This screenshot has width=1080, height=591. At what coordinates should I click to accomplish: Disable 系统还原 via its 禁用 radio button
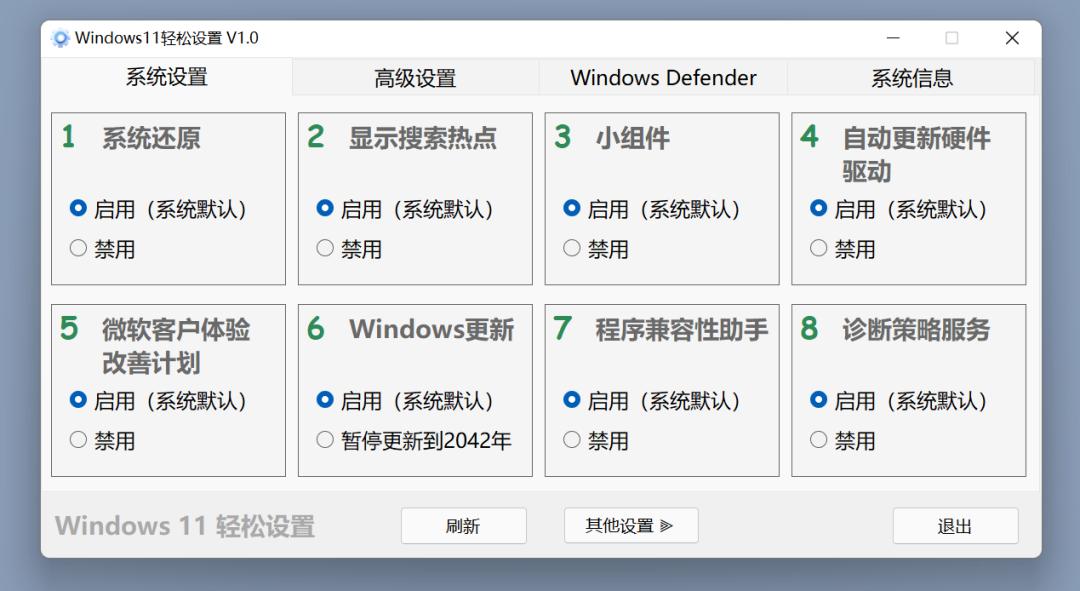pyautogui.click(x=78, y=248)
